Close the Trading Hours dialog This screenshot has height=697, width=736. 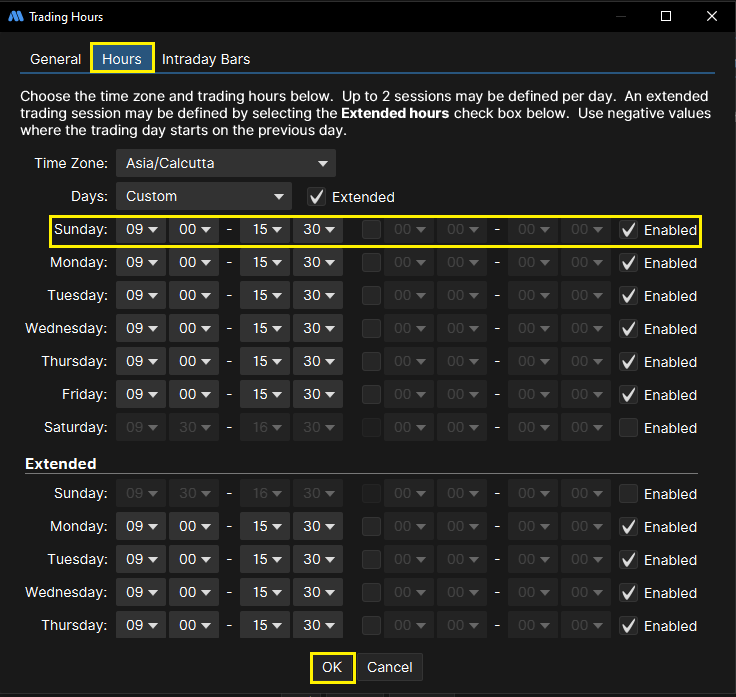pos(711,17)
